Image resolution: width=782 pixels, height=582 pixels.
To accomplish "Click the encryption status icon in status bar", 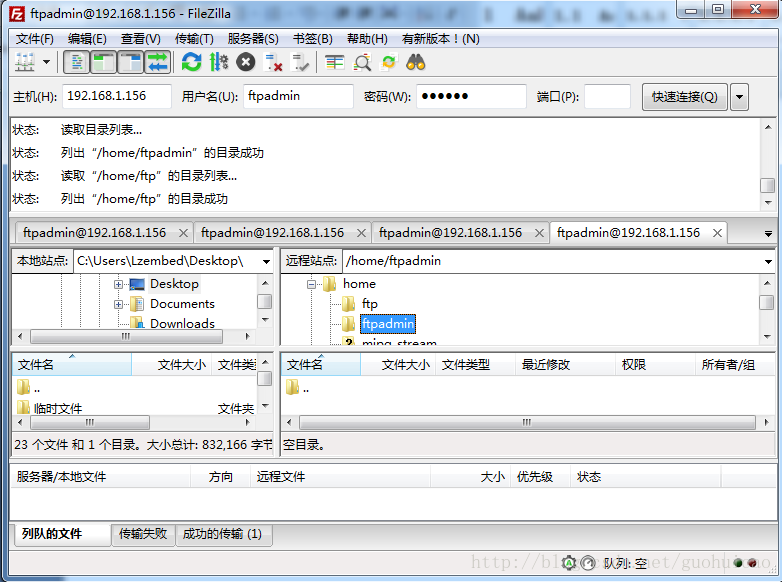I will [x=569, y=563].
